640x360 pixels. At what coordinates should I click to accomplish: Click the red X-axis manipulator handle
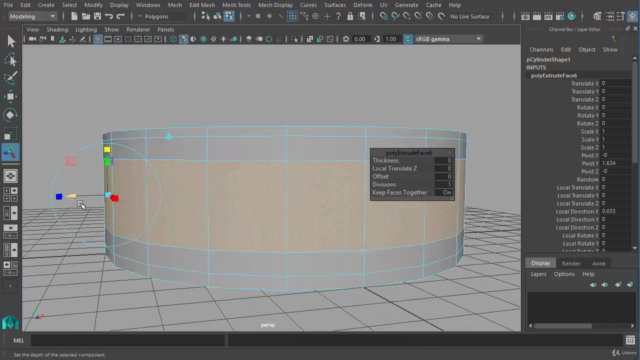(114, 198)
